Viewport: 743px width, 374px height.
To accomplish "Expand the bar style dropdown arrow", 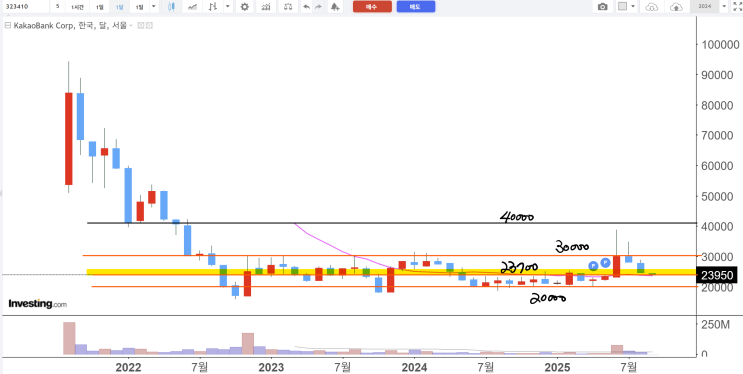I will pyautogui.click(x=228, y=7).
